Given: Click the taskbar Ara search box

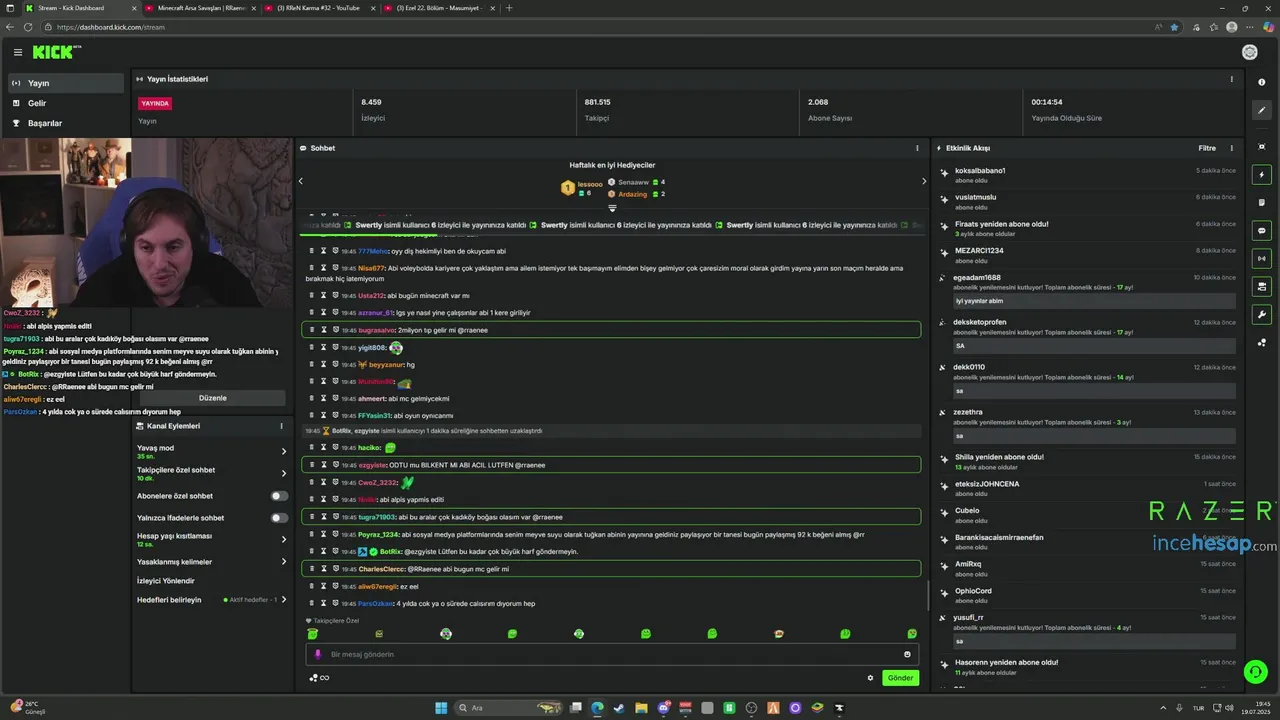Looking at the screenshot, I should coord(508,708).
